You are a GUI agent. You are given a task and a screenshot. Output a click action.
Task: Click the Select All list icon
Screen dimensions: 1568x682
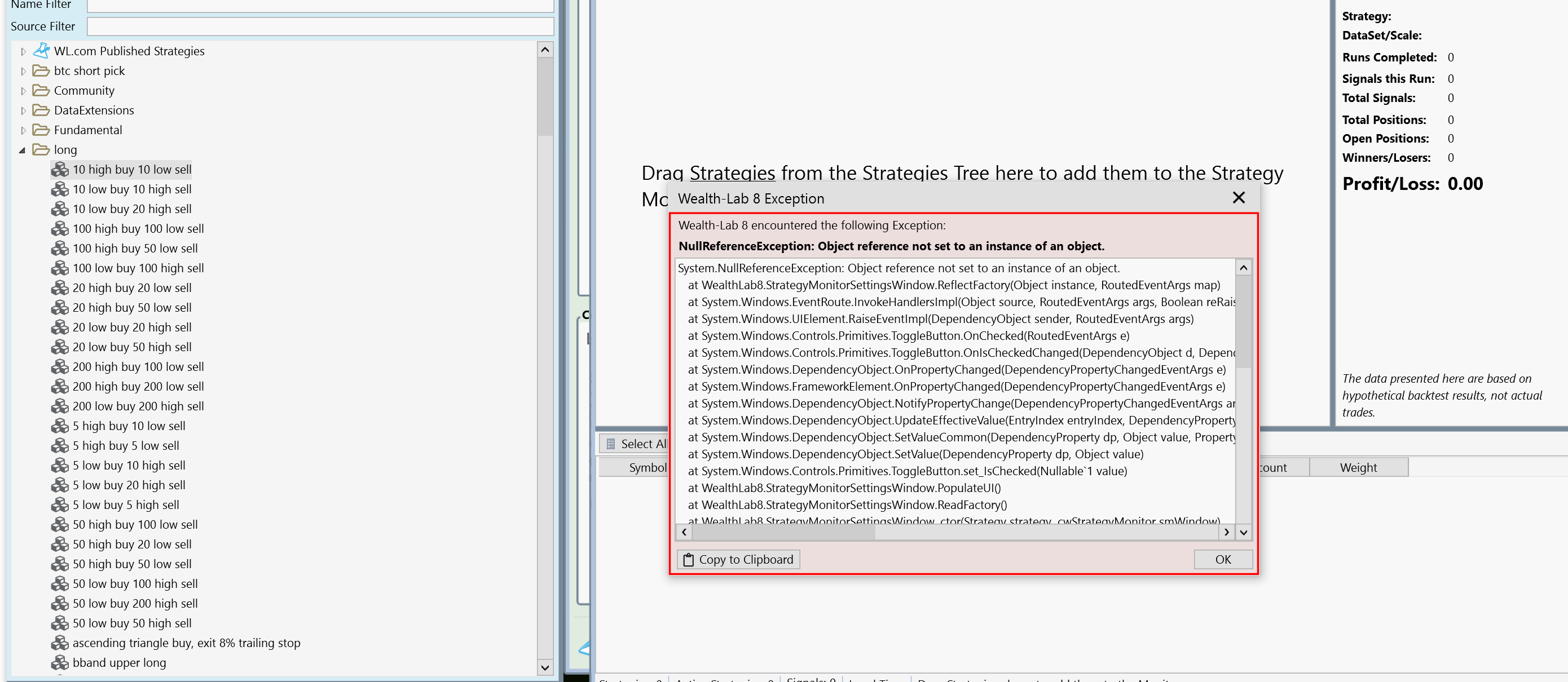tap(610, 444)
